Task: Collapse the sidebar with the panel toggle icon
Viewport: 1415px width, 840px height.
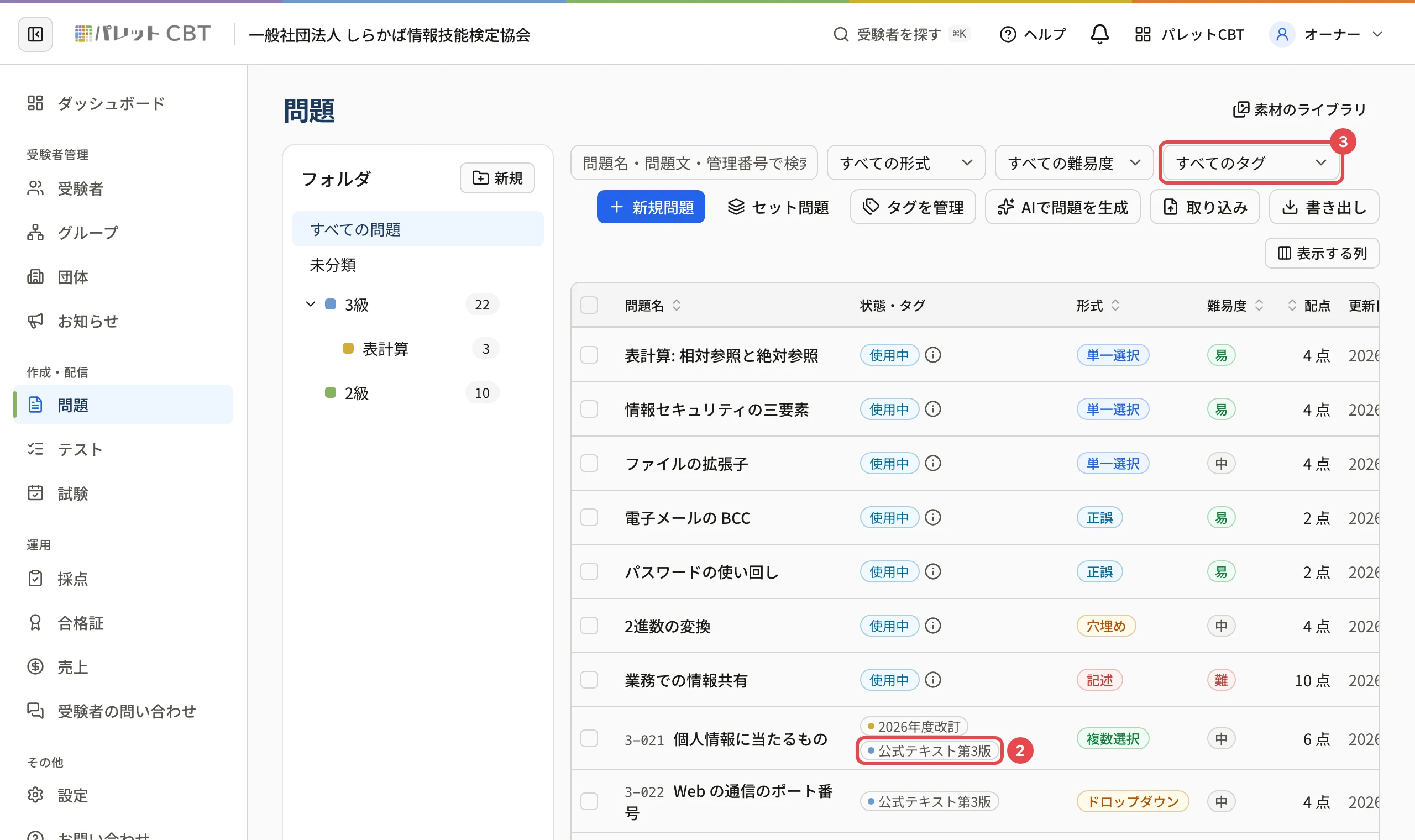Action: click(35, 34)
